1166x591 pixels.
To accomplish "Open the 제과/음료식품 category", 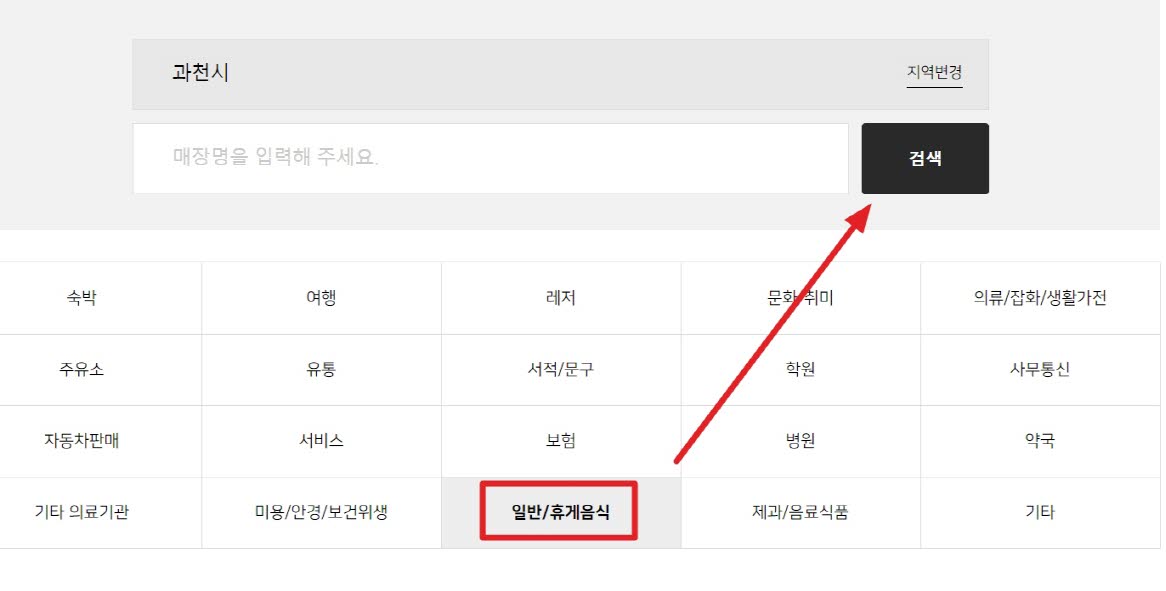I will pos(801,512).
